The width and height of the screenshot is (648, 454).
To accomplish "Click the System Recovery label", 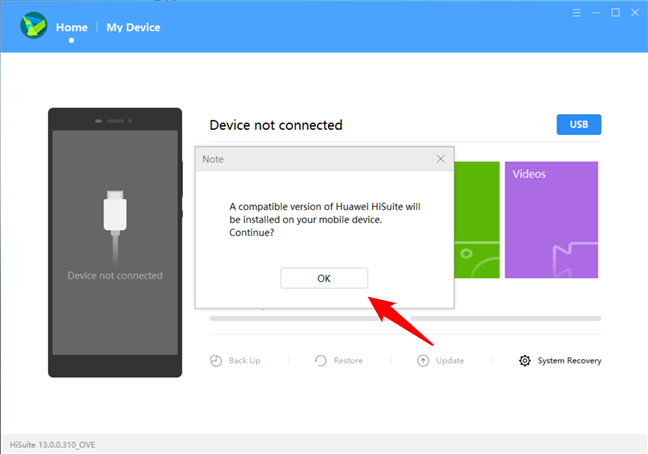I will [569, 361].
